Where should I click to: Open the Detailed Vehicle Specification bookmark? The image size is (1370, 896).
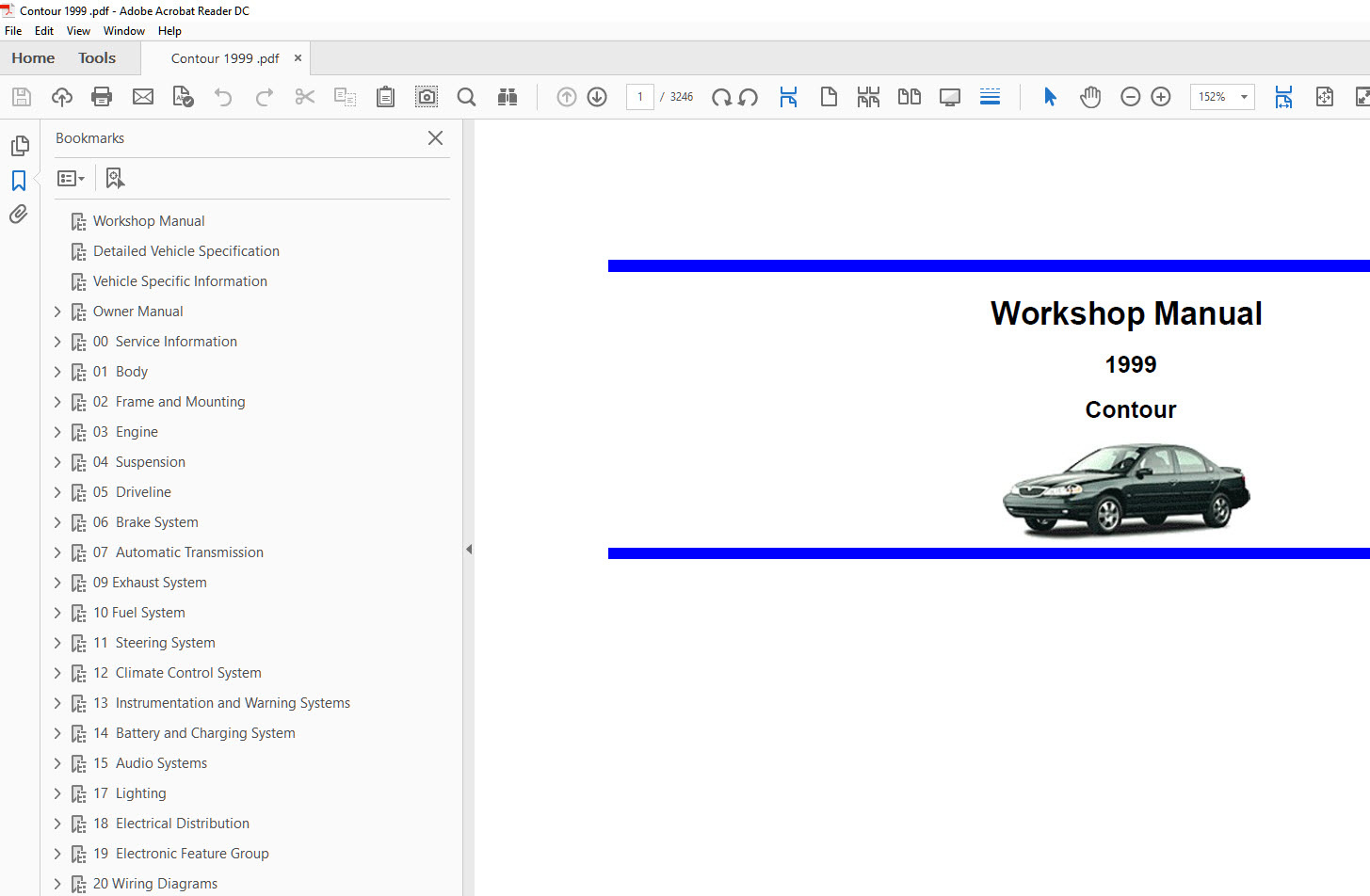(185, 251)
